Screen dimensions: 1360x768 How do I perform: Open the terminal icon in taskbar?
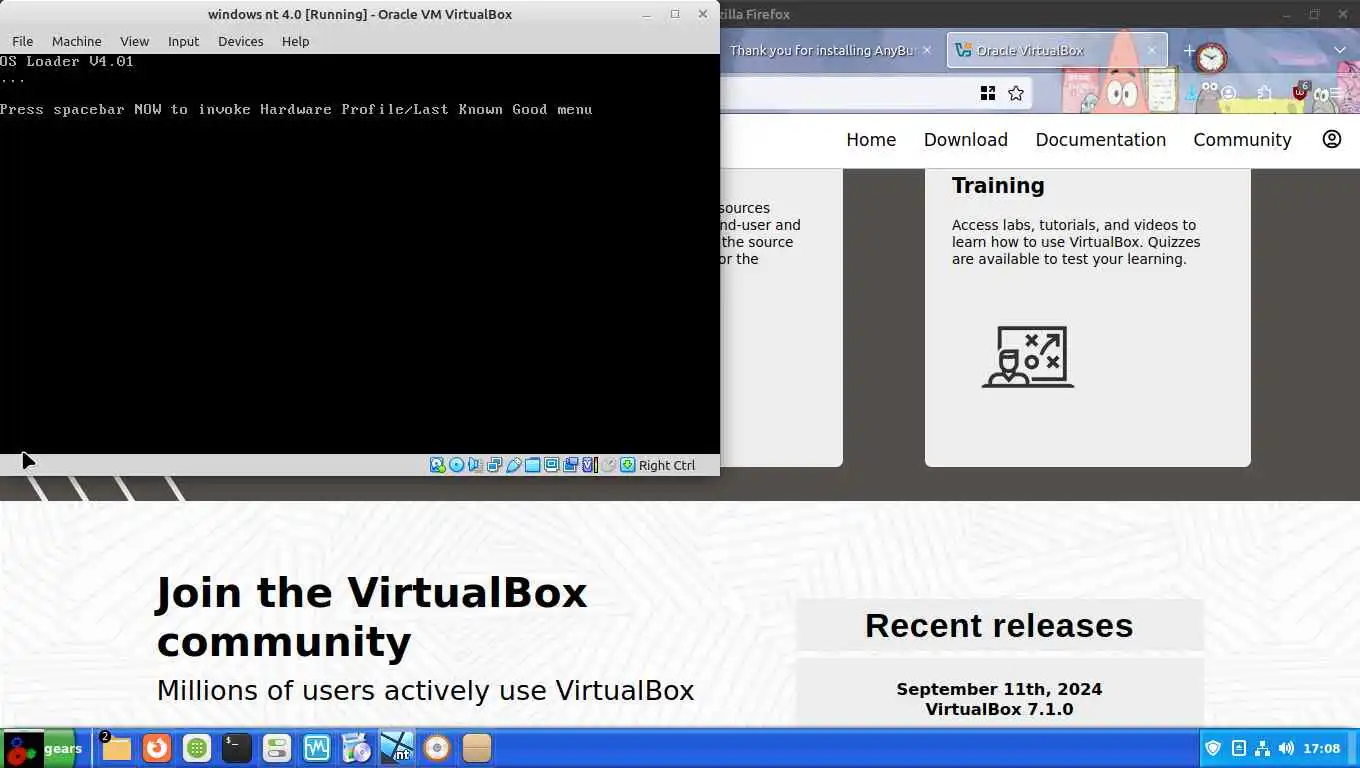click(236, 748)
